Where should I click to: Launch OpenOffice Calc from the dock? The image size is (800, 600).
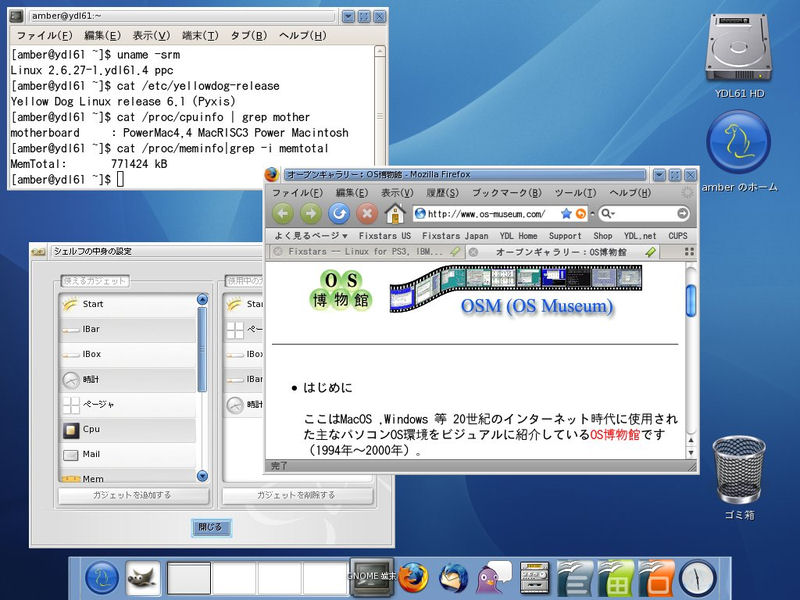click(x=616, y=578)
